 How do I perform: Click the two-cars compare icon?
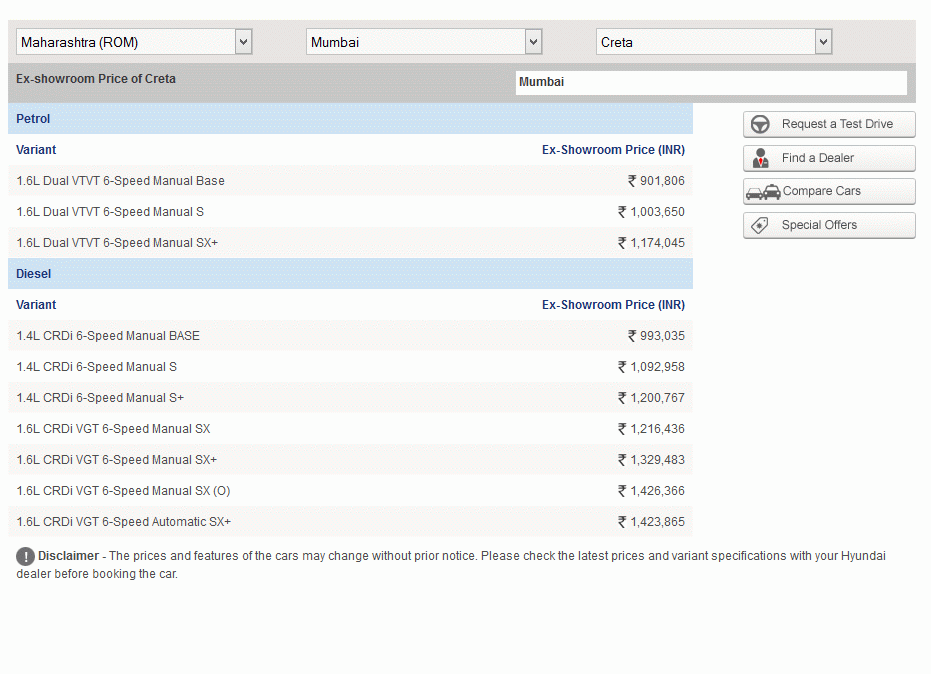pyautogui.click(x=763, y=192)
